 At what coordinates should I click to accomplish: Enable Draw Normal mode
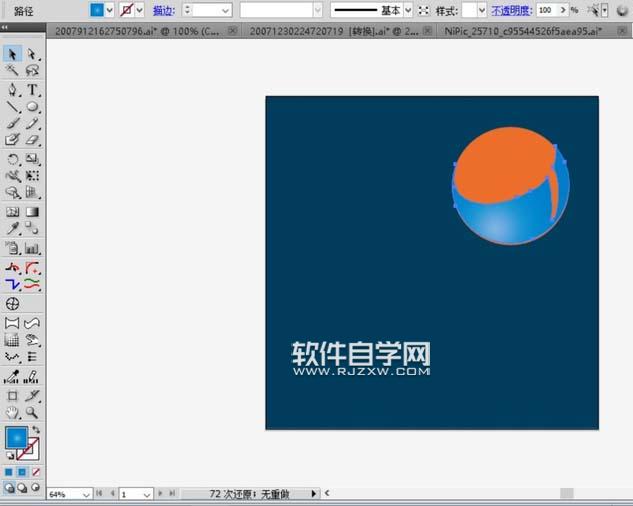[x=9, y=488]
